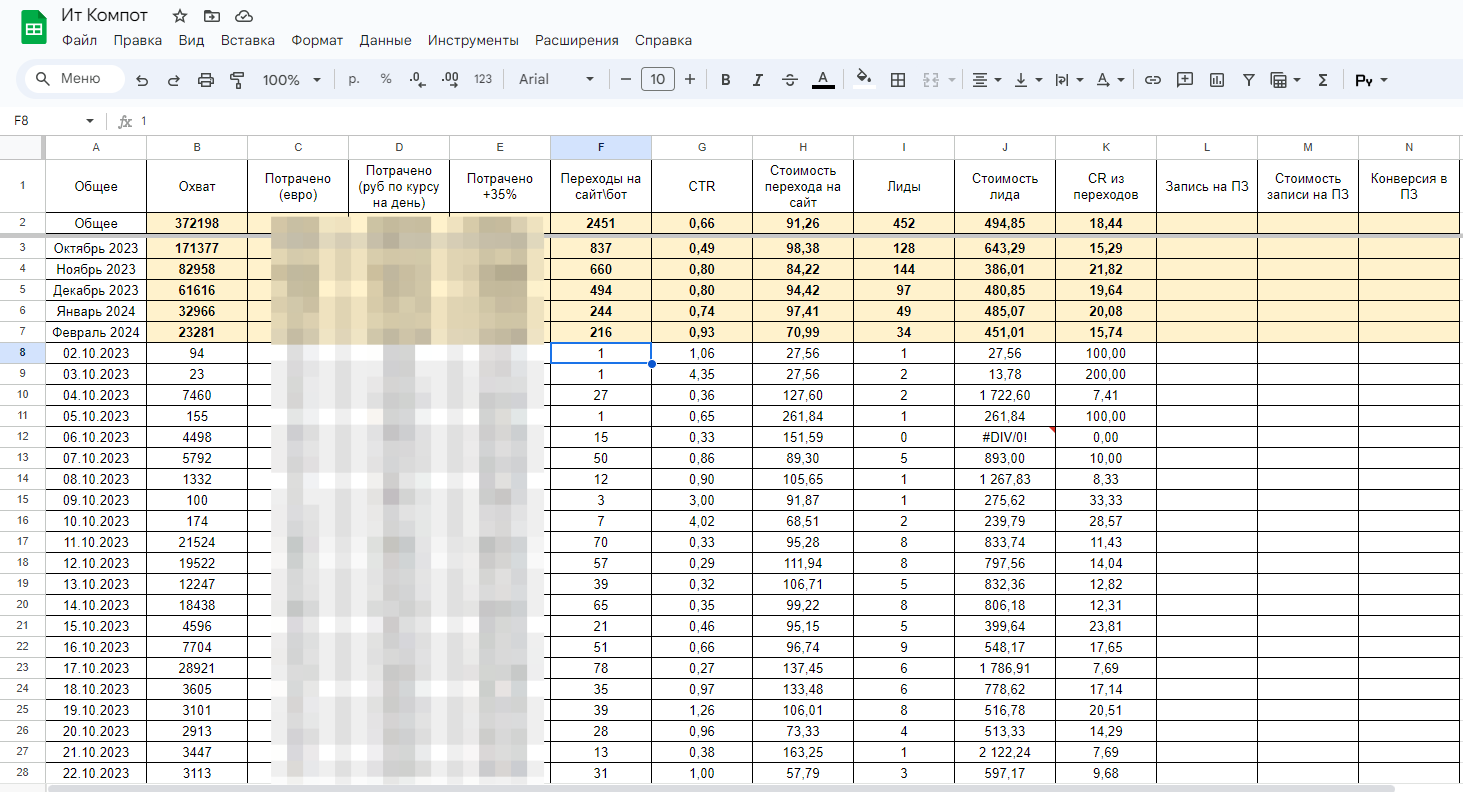Increase decimal places
Image resolution: width=1463 pixels, height=792 pixels.
(x=450, y=80)
